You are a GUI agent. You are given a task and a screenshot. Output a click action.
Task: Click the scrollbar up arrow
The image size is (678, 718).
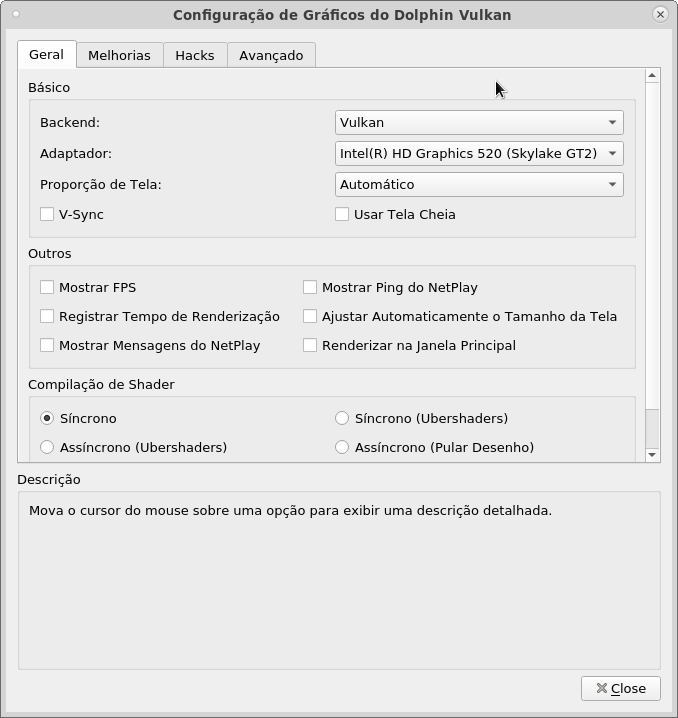pyautogui.click(x=652, y=76)
